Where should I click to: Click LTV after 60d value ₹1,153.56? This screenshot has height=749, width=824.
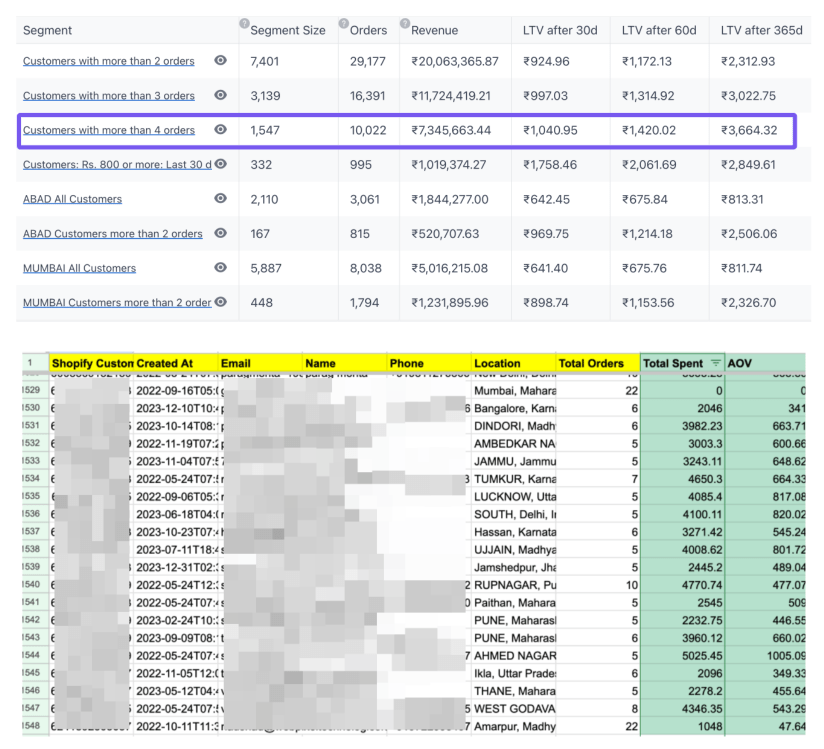(x=647, y=303)
